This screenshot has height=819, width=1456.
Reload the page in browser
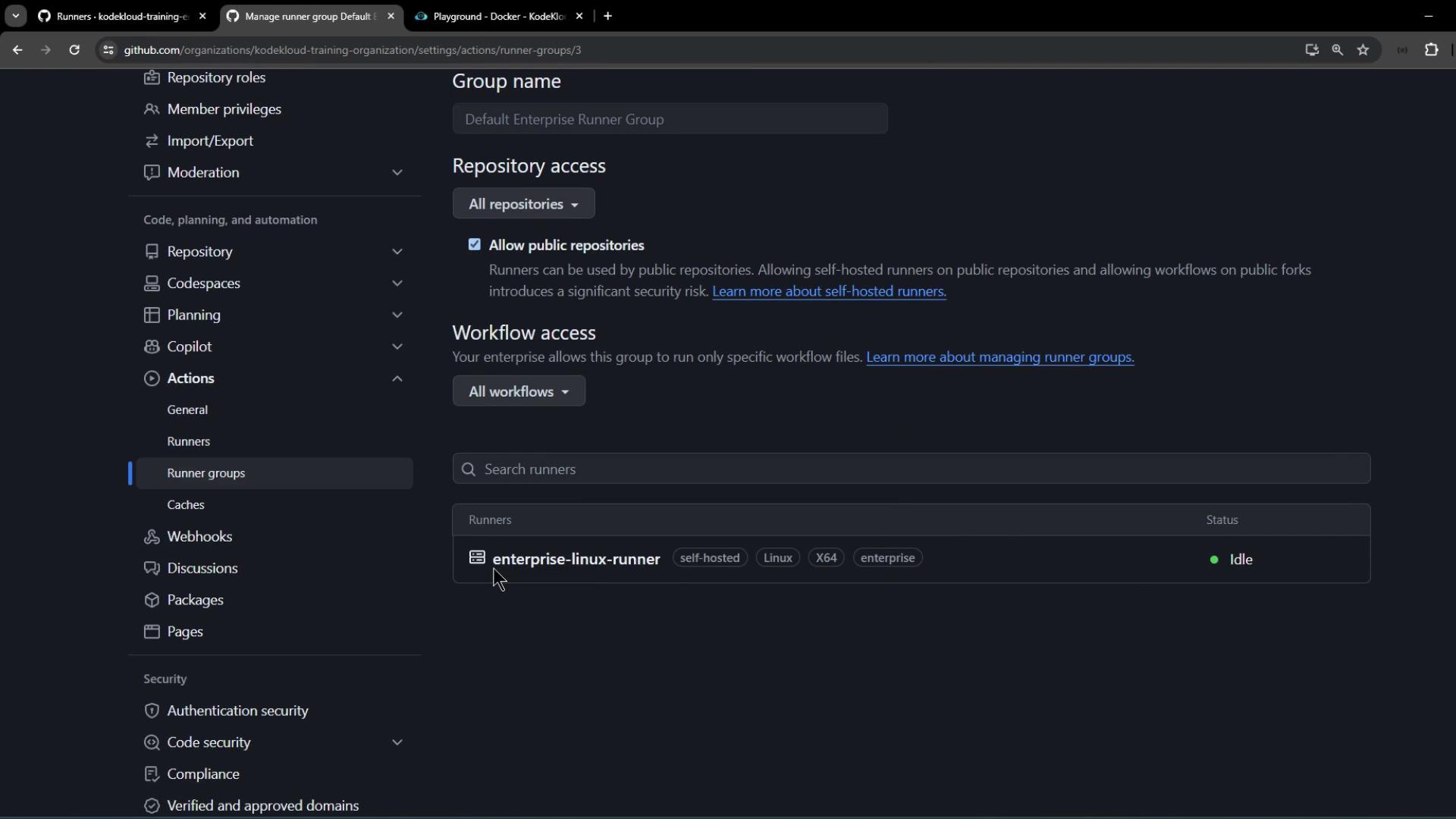point(74,50)
